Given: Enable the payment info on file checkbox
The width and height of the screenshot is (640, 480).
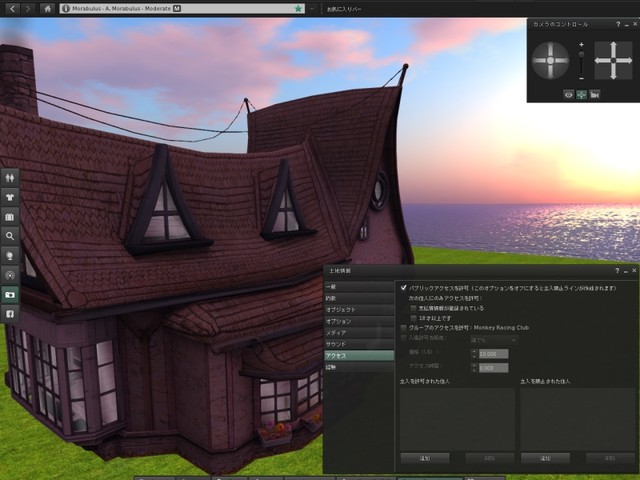Looking at the screenshot, I should point(413,308).
